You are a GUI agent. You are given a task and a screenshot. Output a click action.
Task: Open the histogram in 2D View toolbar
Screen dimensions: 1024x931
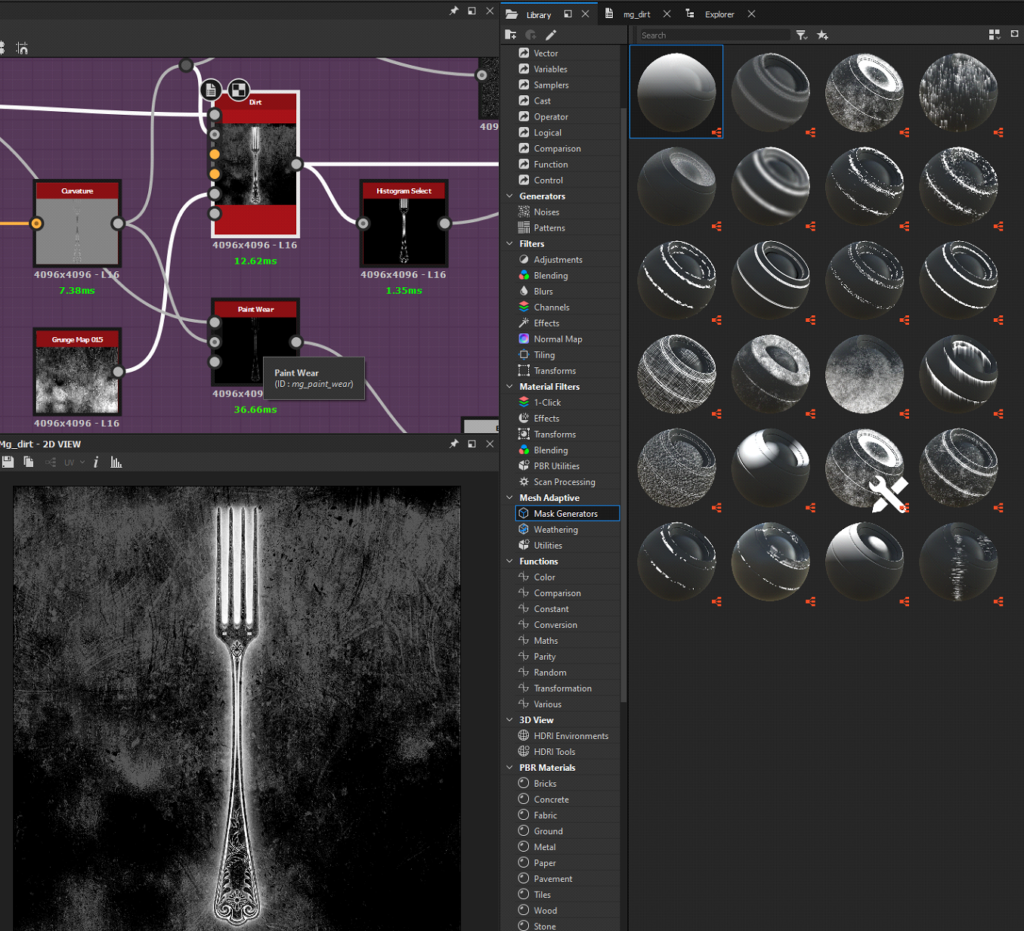coord(116,462)
